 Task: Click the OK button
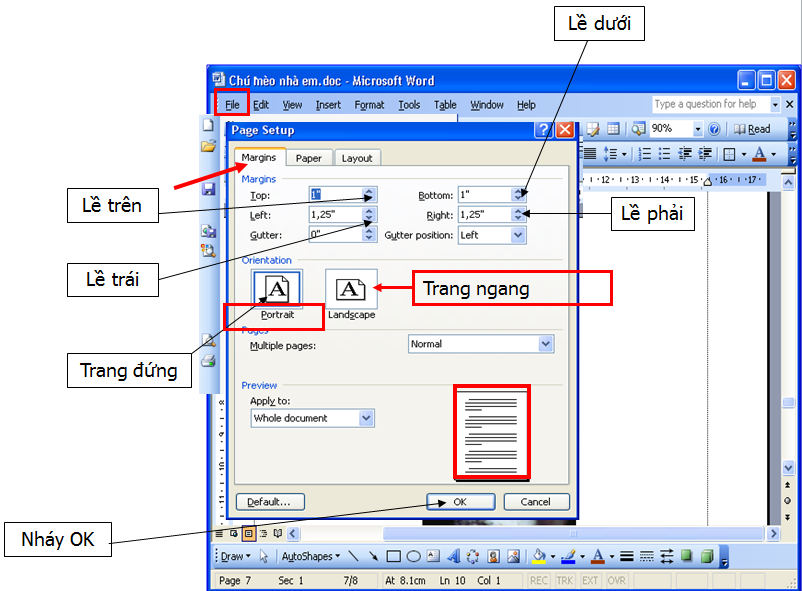pos(460,502)
